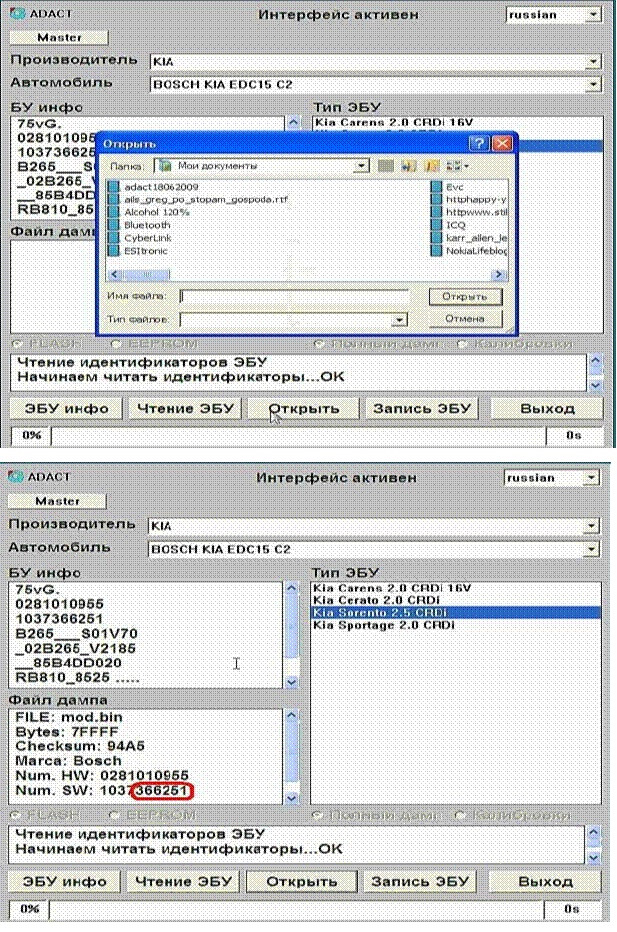Select FLASH radio button in upper ADACT window
The width and height of the screenshot is (617, 932).
(x=17, y=344)
